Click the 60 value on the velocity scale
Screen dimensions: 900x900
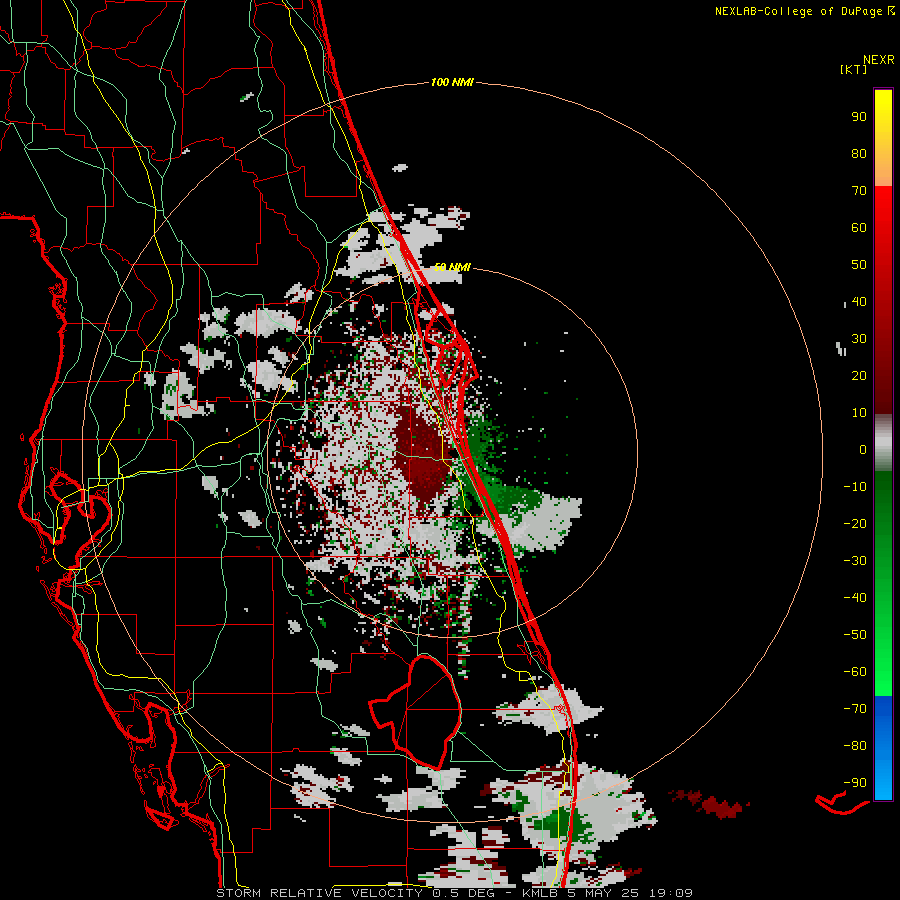[x=859, y=228]
